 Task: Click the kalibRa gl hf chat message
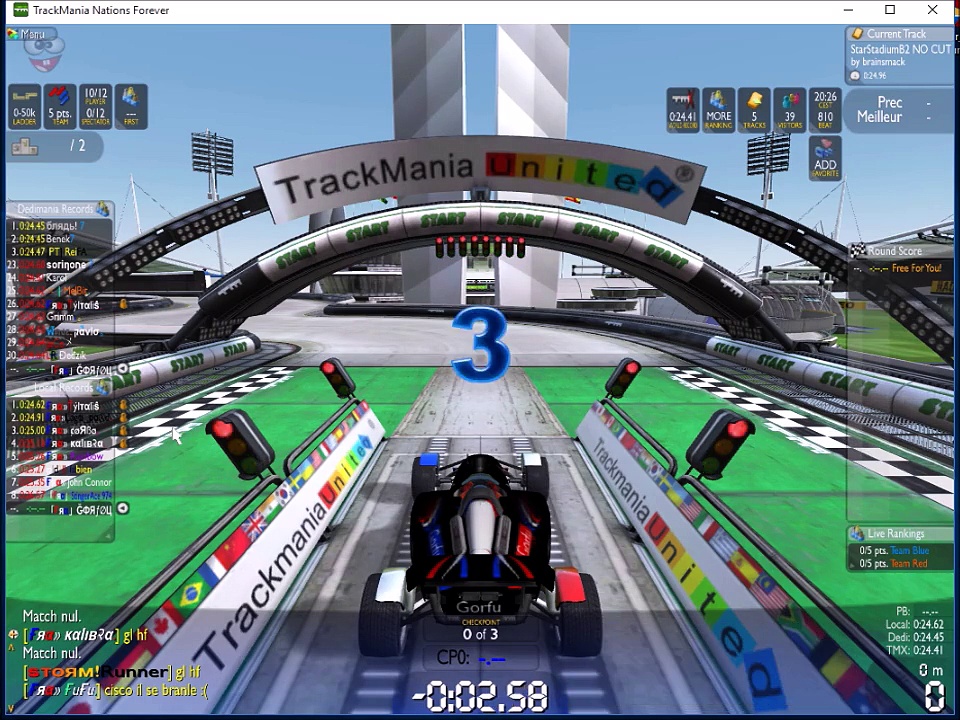(x=85, y=635)
